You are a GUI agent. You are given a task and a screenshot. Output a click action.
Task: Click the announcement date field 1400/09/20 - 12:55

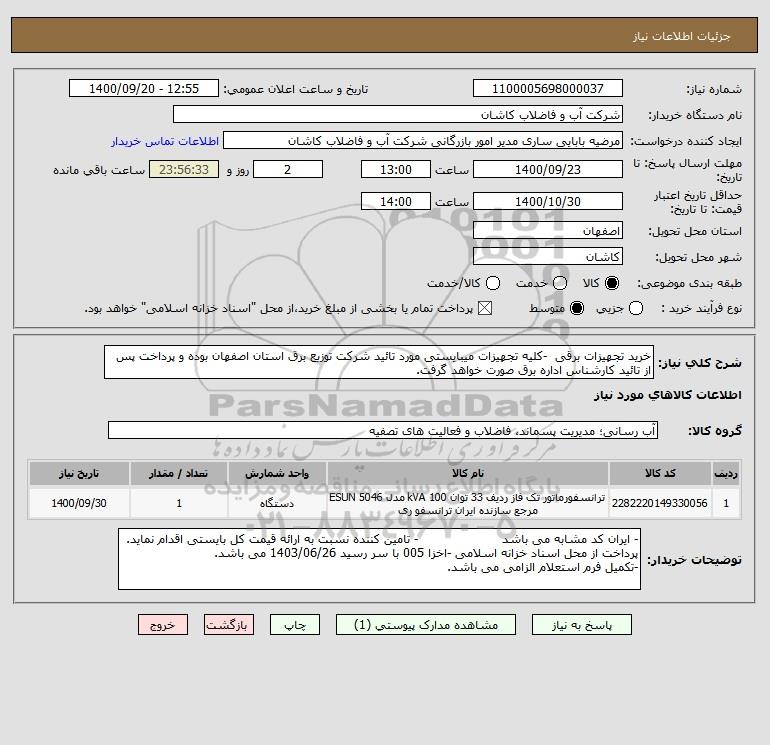pyautogui.click(x=144, y=88)
